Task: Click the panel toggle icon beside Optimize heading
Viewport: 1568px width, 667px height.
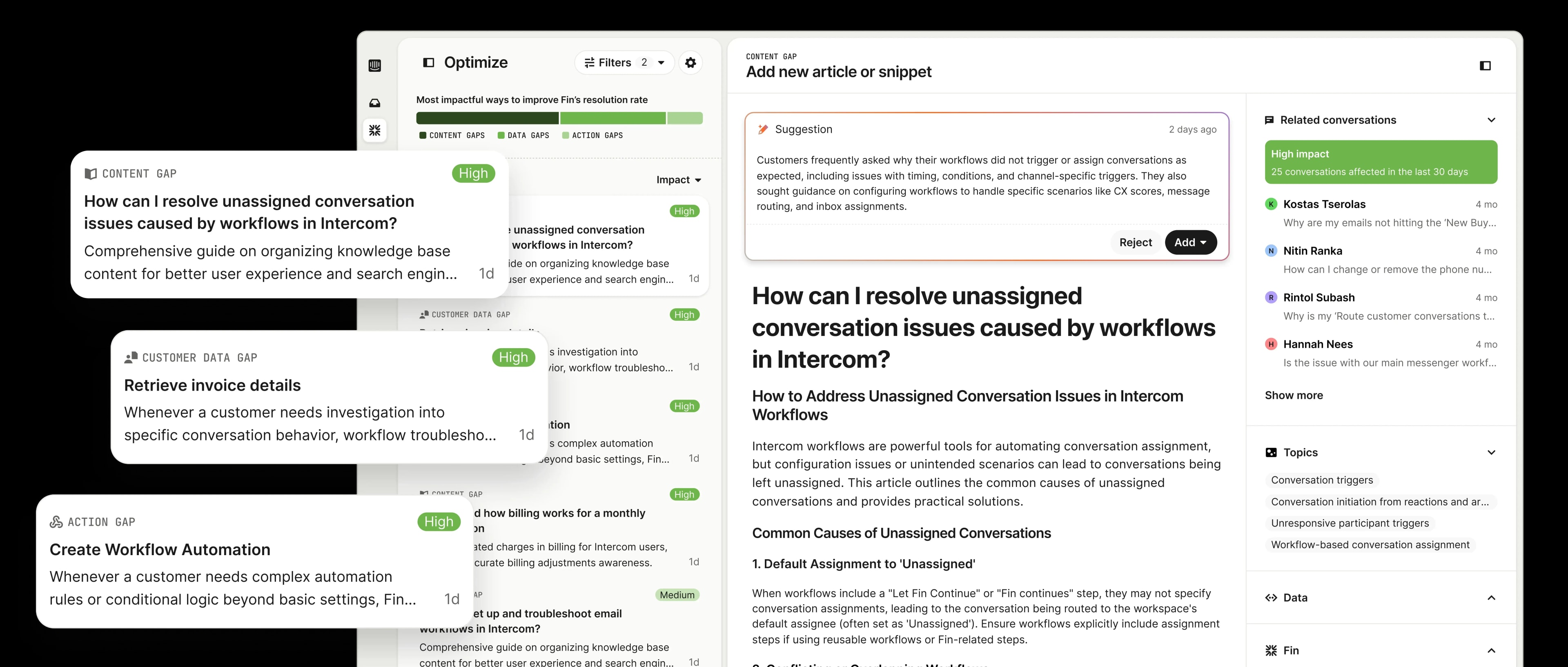Action: tap(428, 62)
